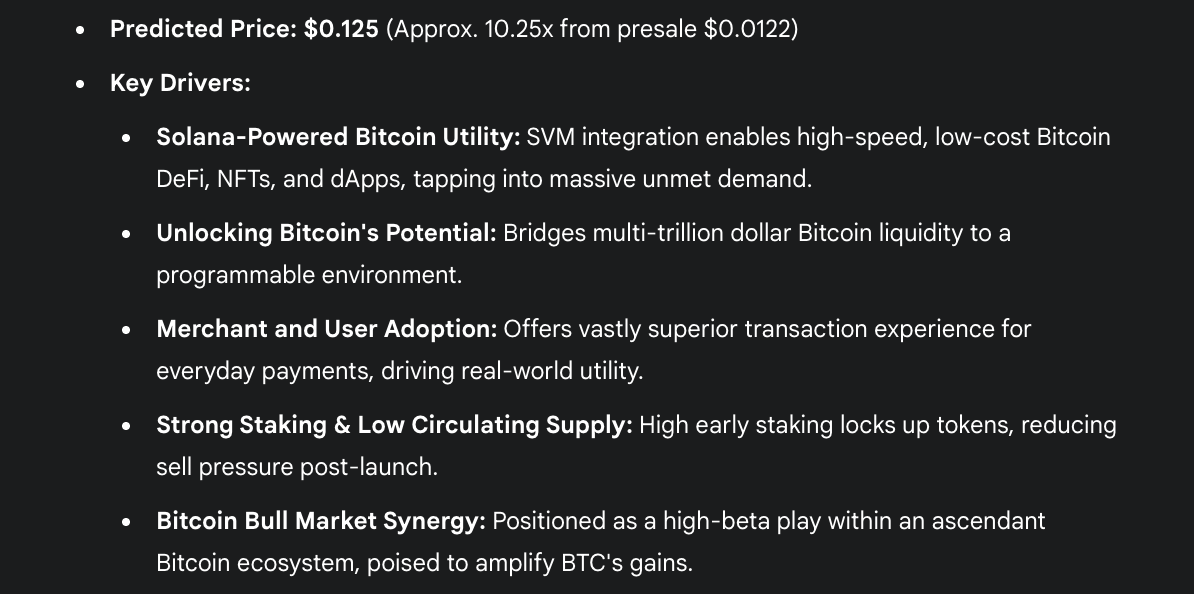This screenshot has width=1194, height=594.
Task: Click the bullet before "Predicted Price"
Action: (81, 30)
